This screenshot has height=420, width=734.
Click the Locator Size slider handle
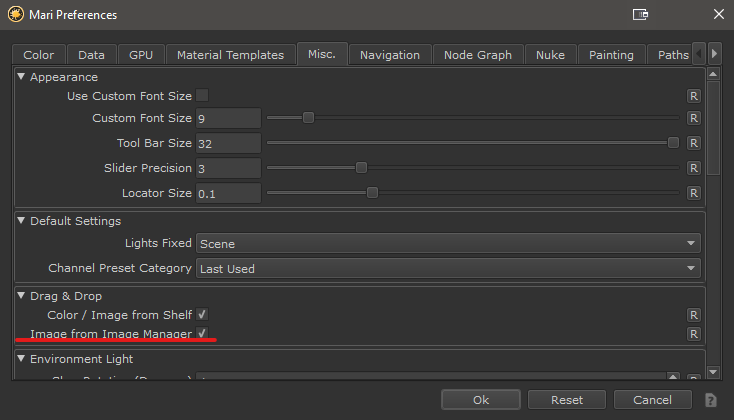372,193
